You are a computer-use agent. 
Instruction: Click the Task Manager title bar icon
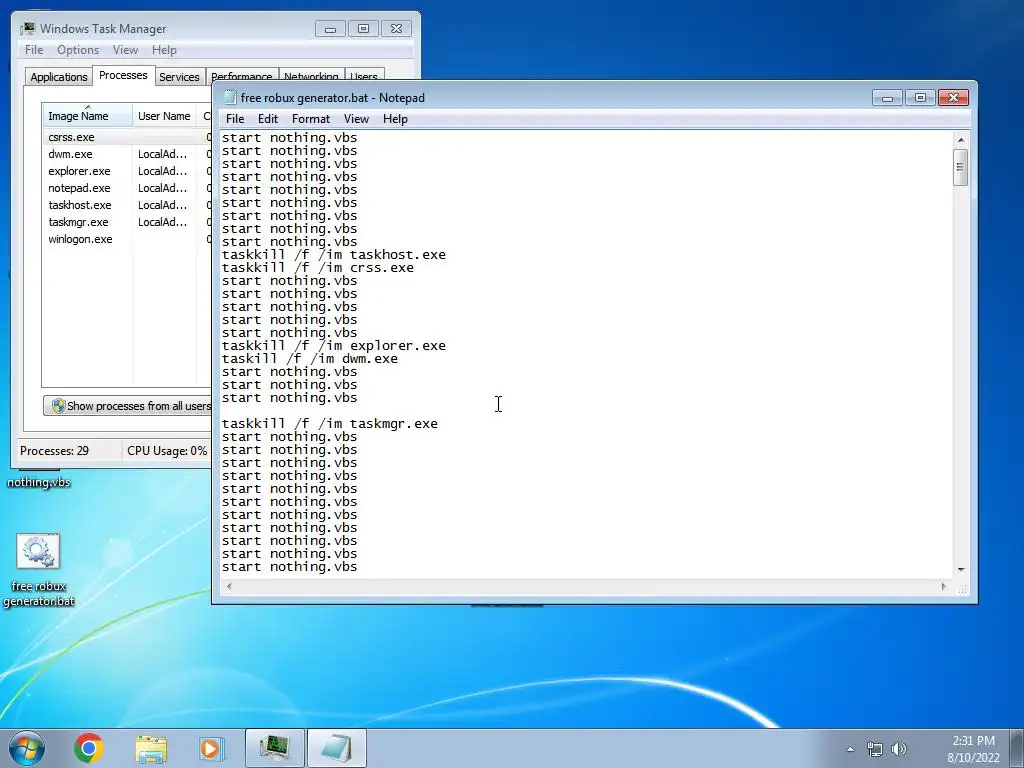(27, 29)
